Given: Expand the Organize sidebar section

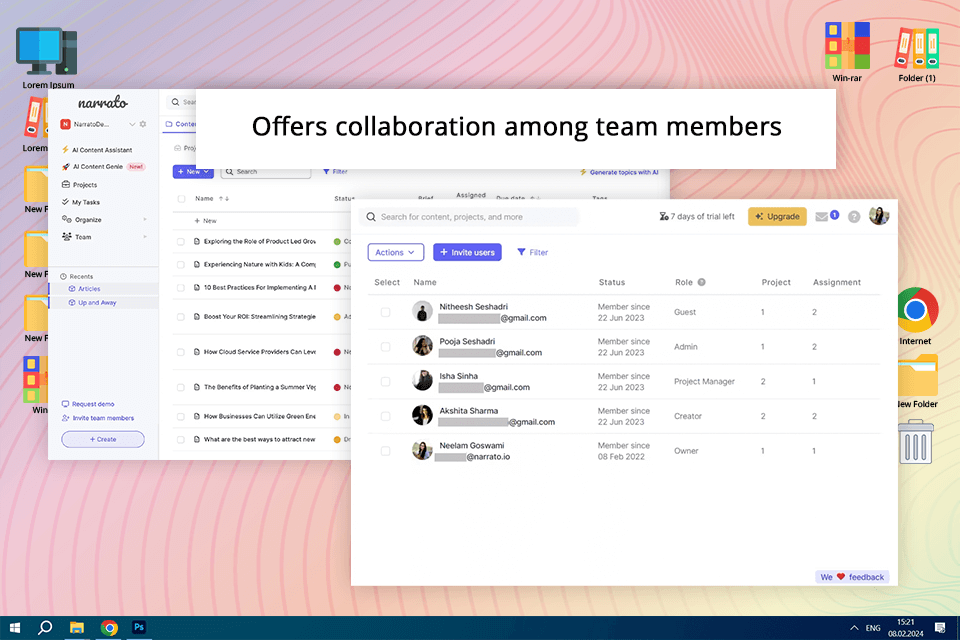Looking at the screenshot, I should pos(145,219).
